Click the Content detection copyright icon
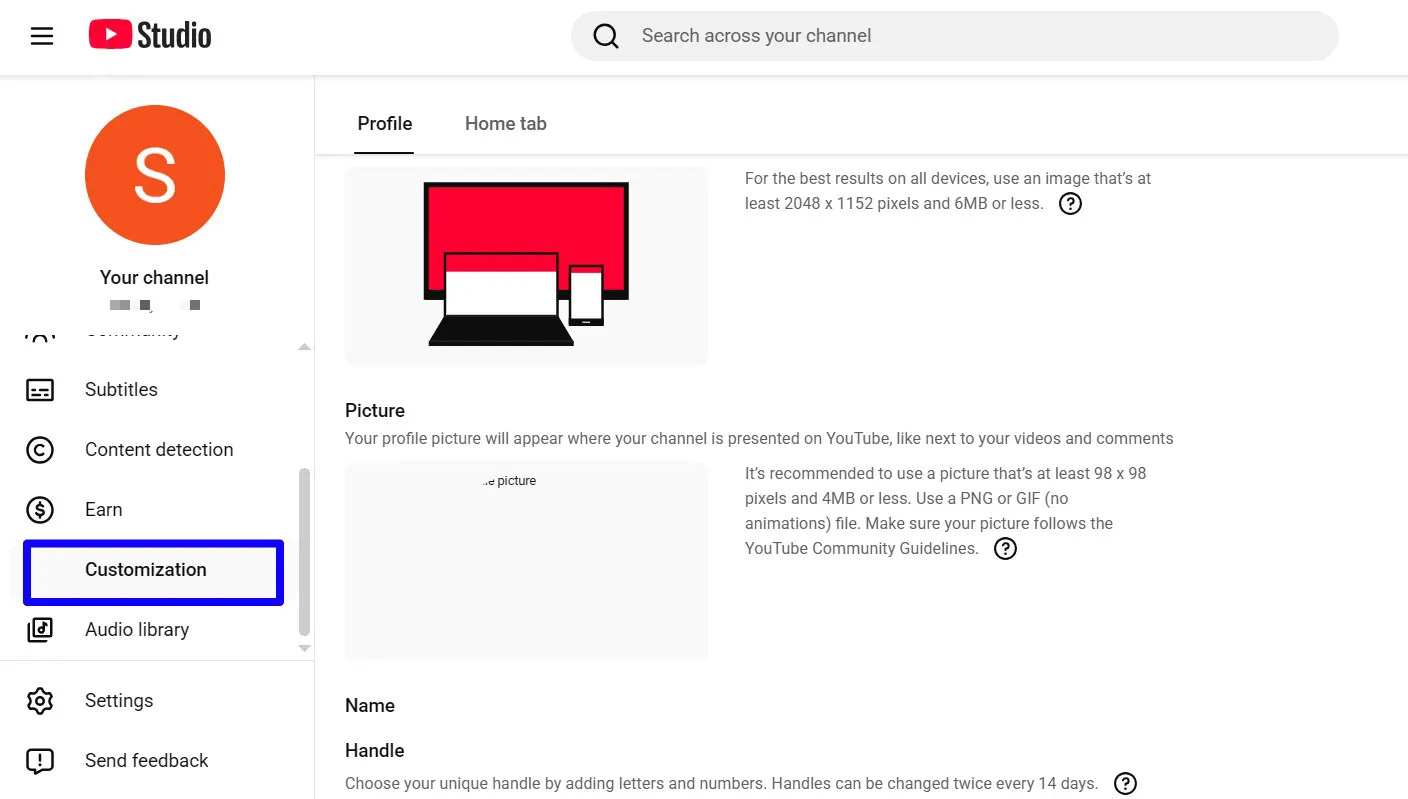 [x=40, y=450]
